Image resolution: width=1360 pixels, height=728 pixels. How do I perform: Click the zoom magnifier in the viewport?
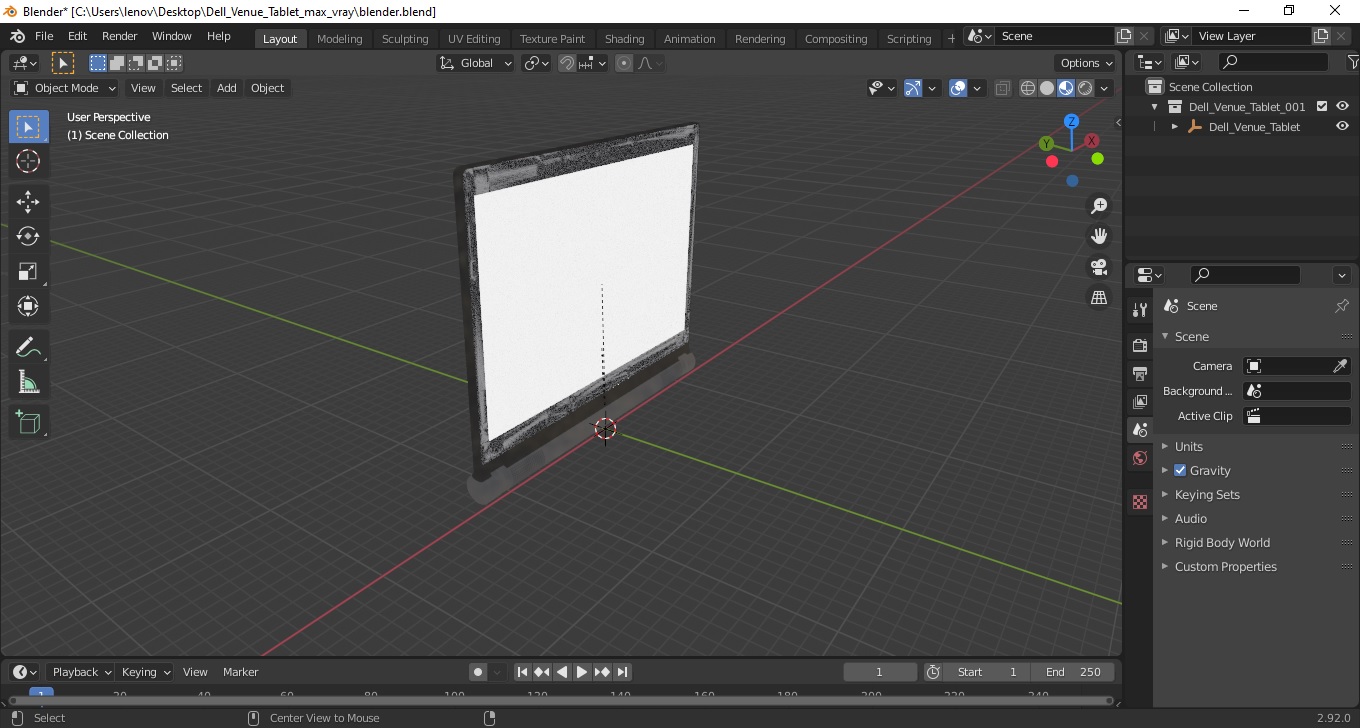[x=1099, y=206]
